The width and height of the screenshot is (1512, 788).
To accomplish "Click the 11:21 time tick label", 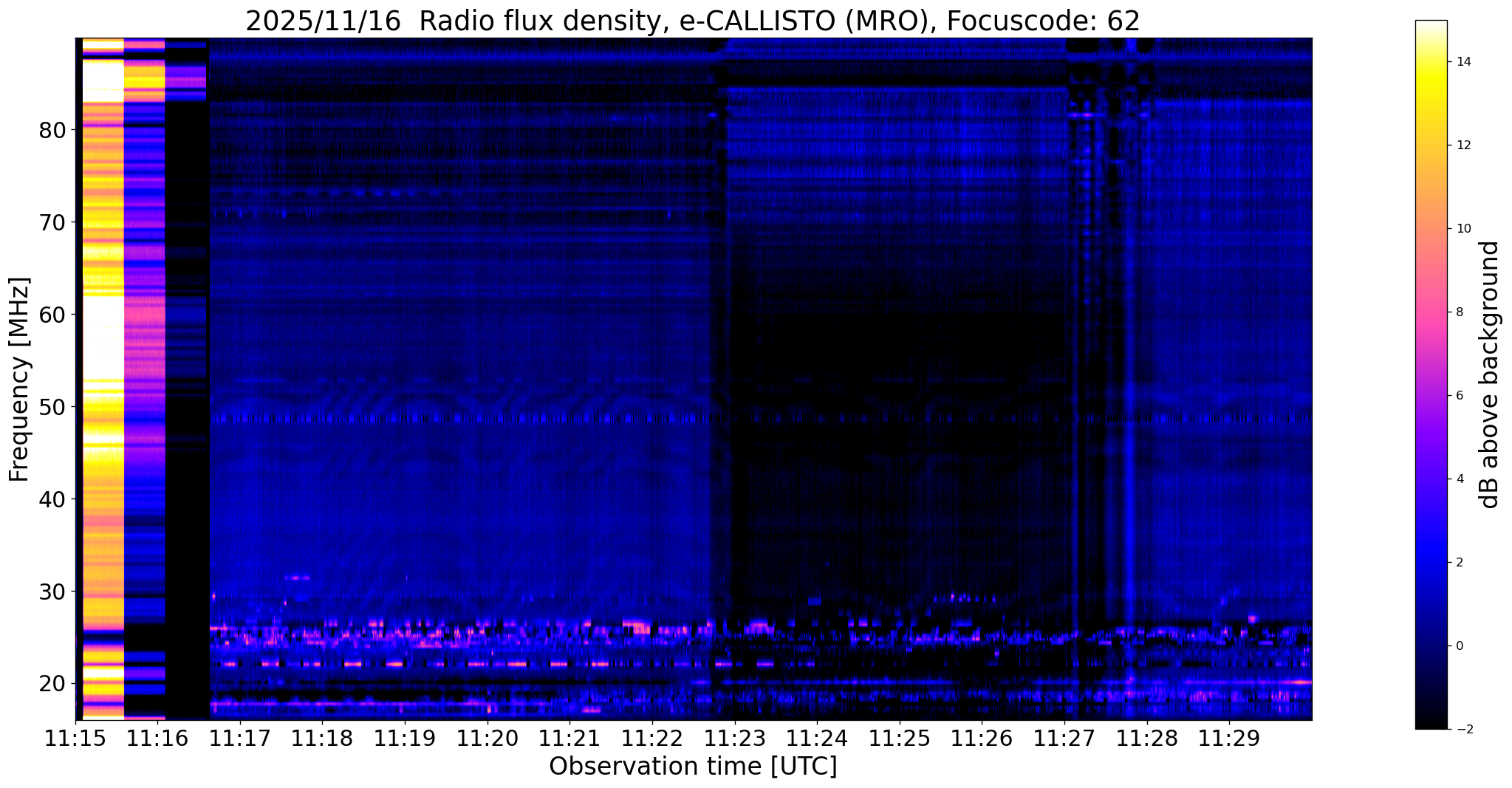I will [569, 739].
